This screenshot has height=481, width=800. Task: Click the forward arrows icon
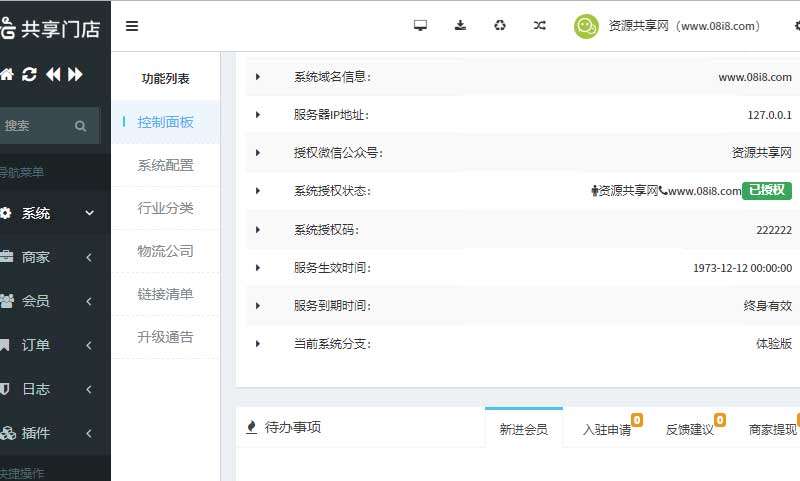click(x=75, y=74)
